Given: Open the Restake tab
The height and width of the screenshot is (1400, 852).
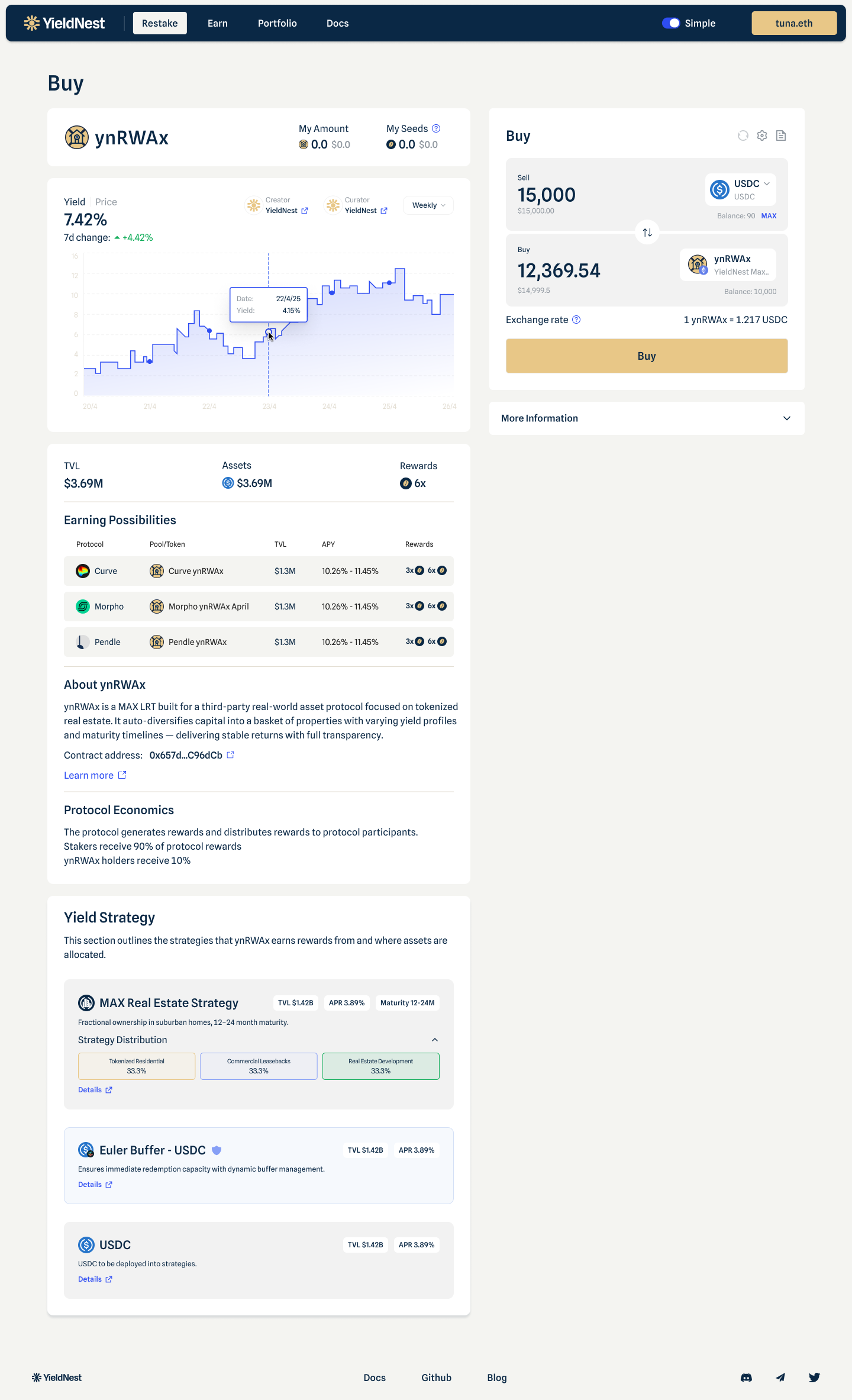Looking at the screenshot, I should 160,23.
